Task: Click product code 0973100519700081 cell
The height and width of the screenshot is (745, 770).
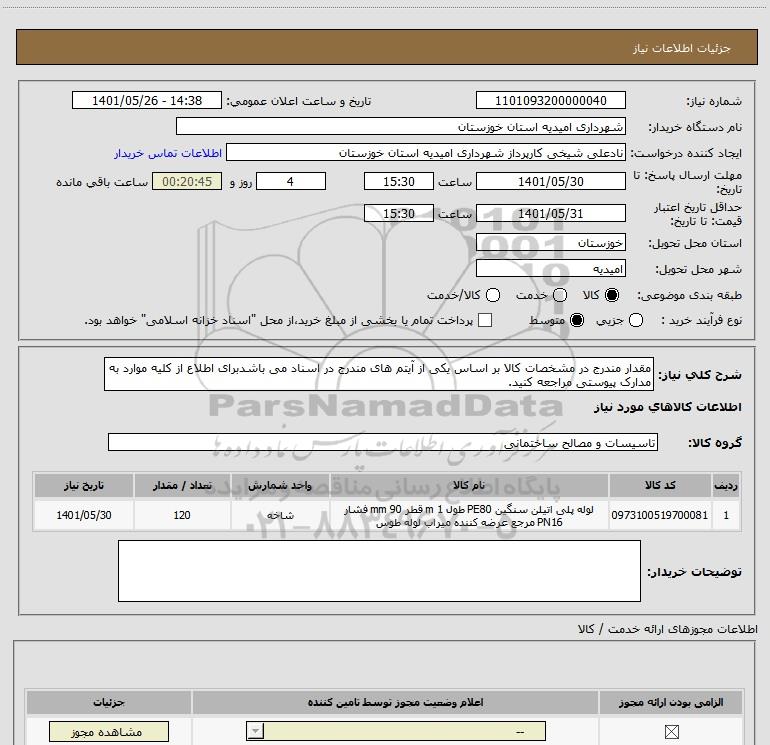Action: click(x=660, y=515)
